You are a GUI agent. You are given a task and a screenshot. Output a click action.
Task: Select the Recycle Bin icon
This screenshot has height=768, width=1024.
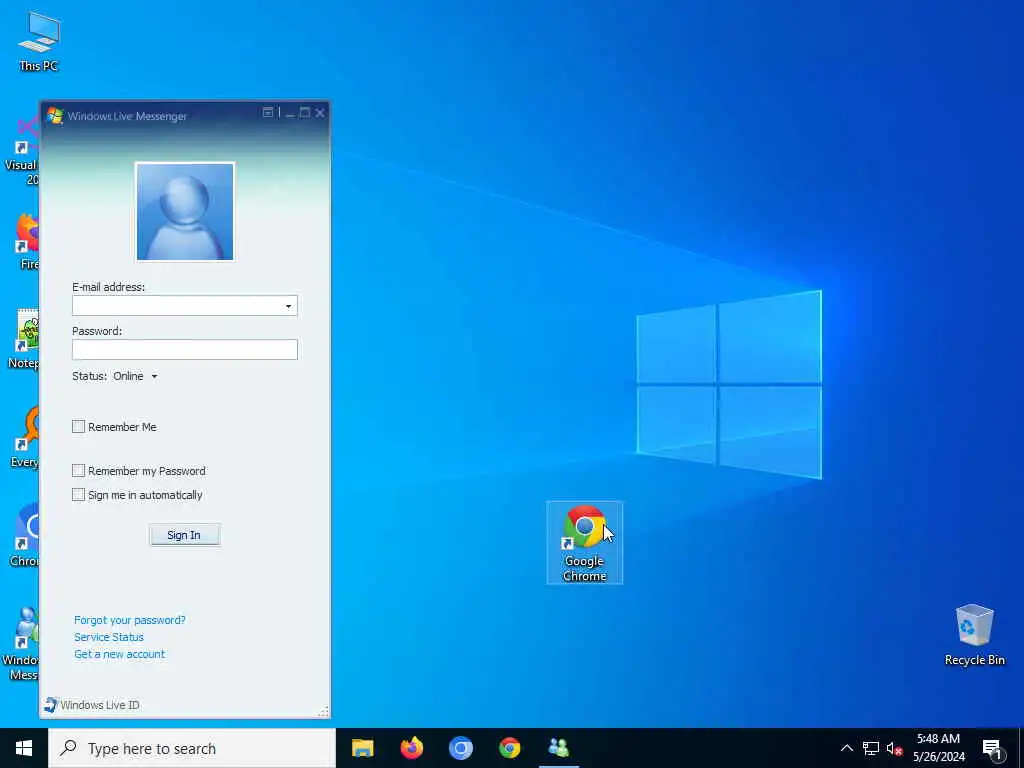coord(974,635)
